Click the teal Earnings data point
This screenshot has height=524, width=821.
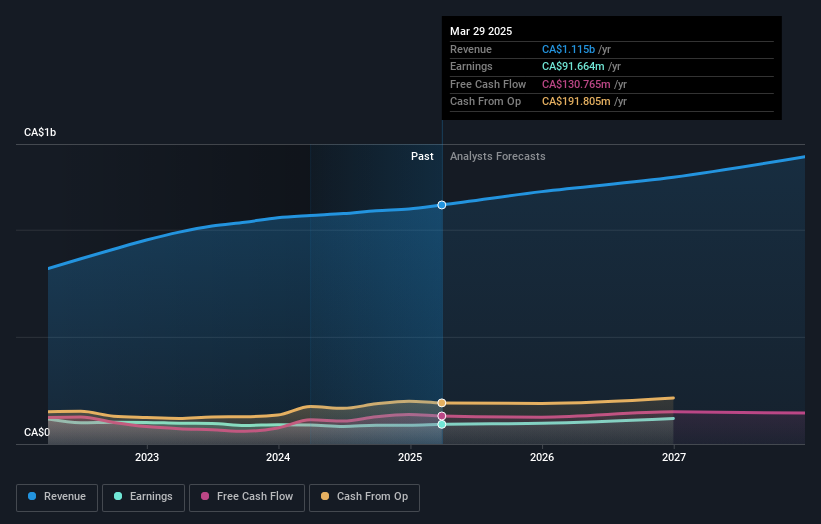click(x=442, y=424)
